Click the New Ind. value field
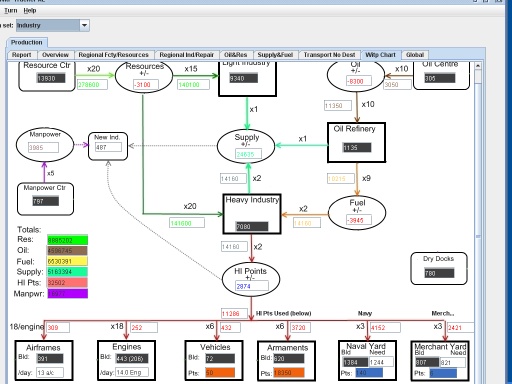This screenshot has height=384, width=512. click(x=108, y=147)
